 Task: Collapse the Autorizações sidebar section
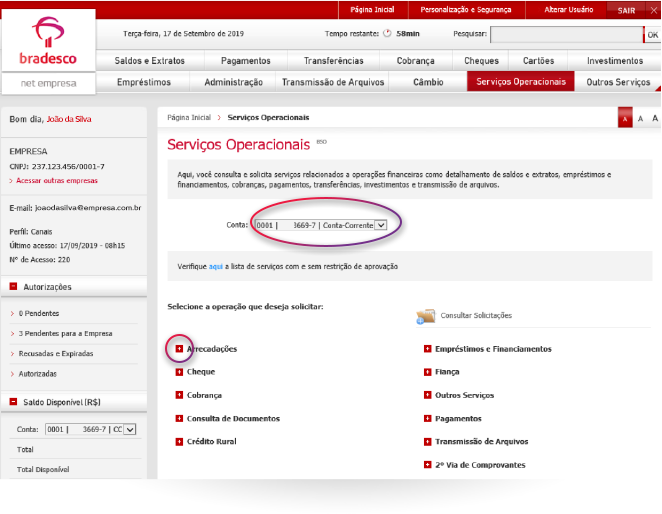point(13,287)
